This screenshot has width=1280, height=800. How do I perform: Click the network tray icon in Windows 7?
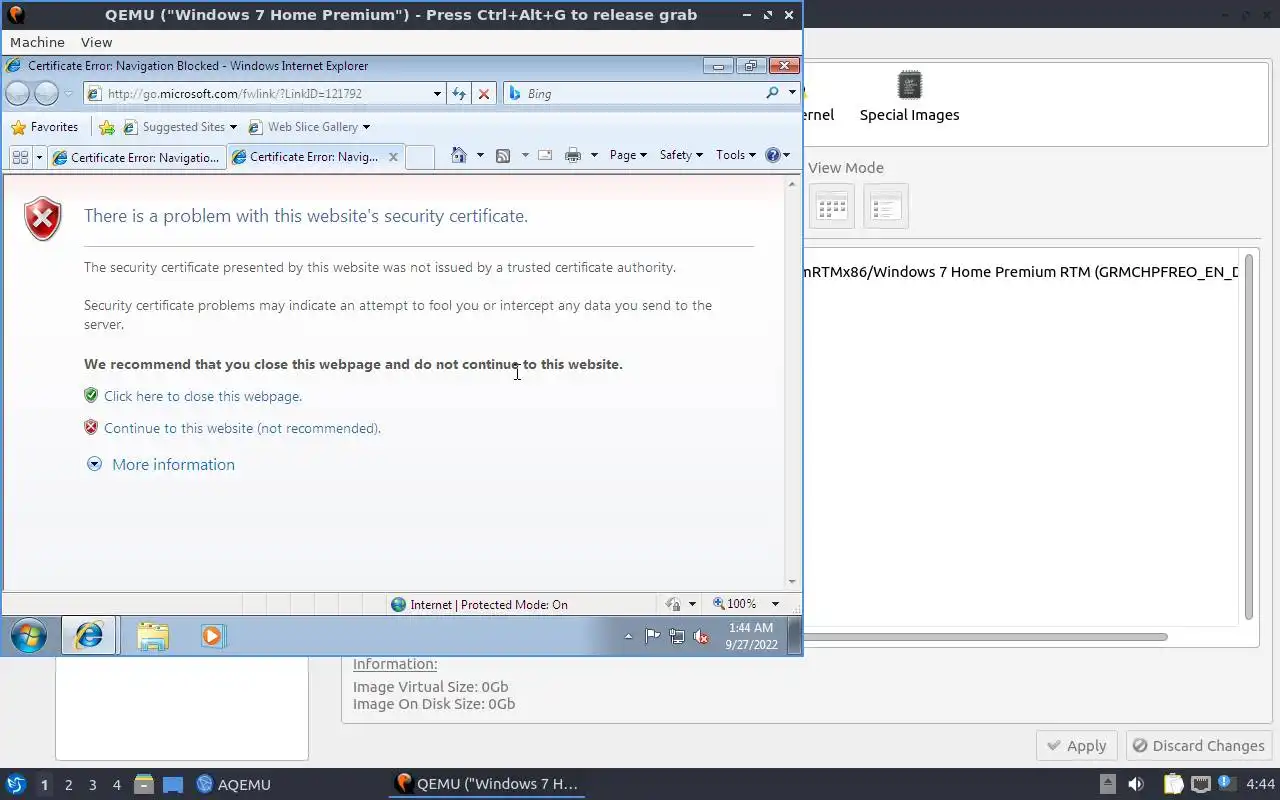[677, 636]
